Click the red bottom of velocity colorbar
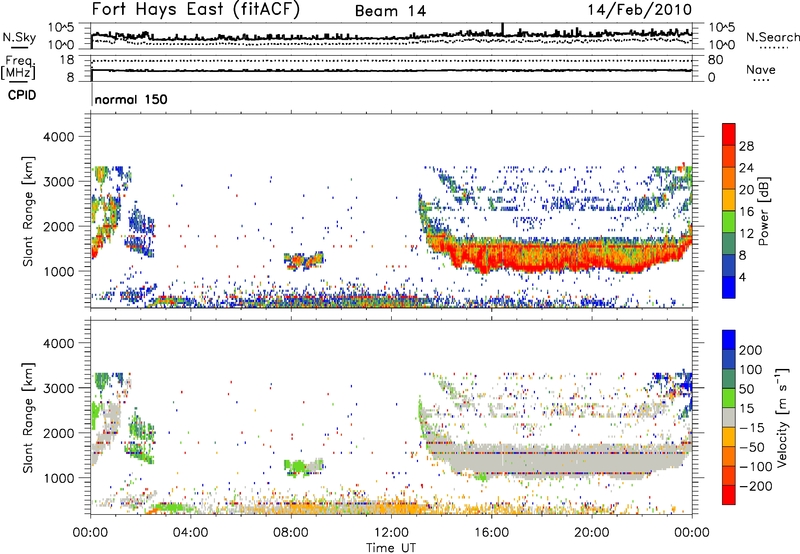800x554 pixels. pyautogui.click(x=729, y=495)
